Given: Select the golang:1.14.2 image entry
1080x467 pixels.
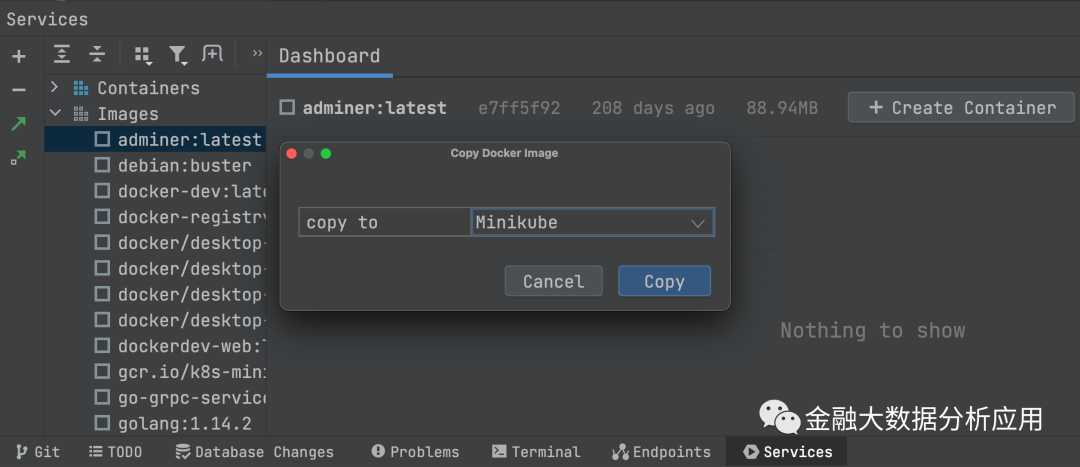Looking at the screenshot, I should [184, 423].
